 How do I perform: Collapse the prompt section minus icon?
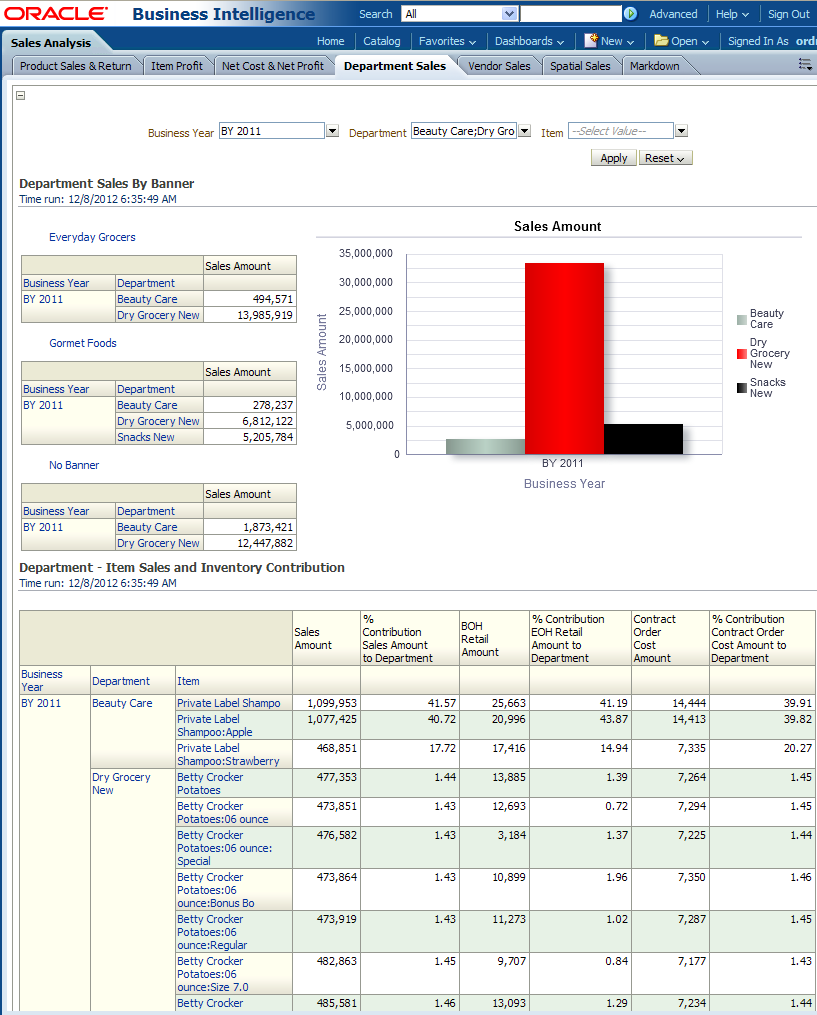tap(21, 96)
